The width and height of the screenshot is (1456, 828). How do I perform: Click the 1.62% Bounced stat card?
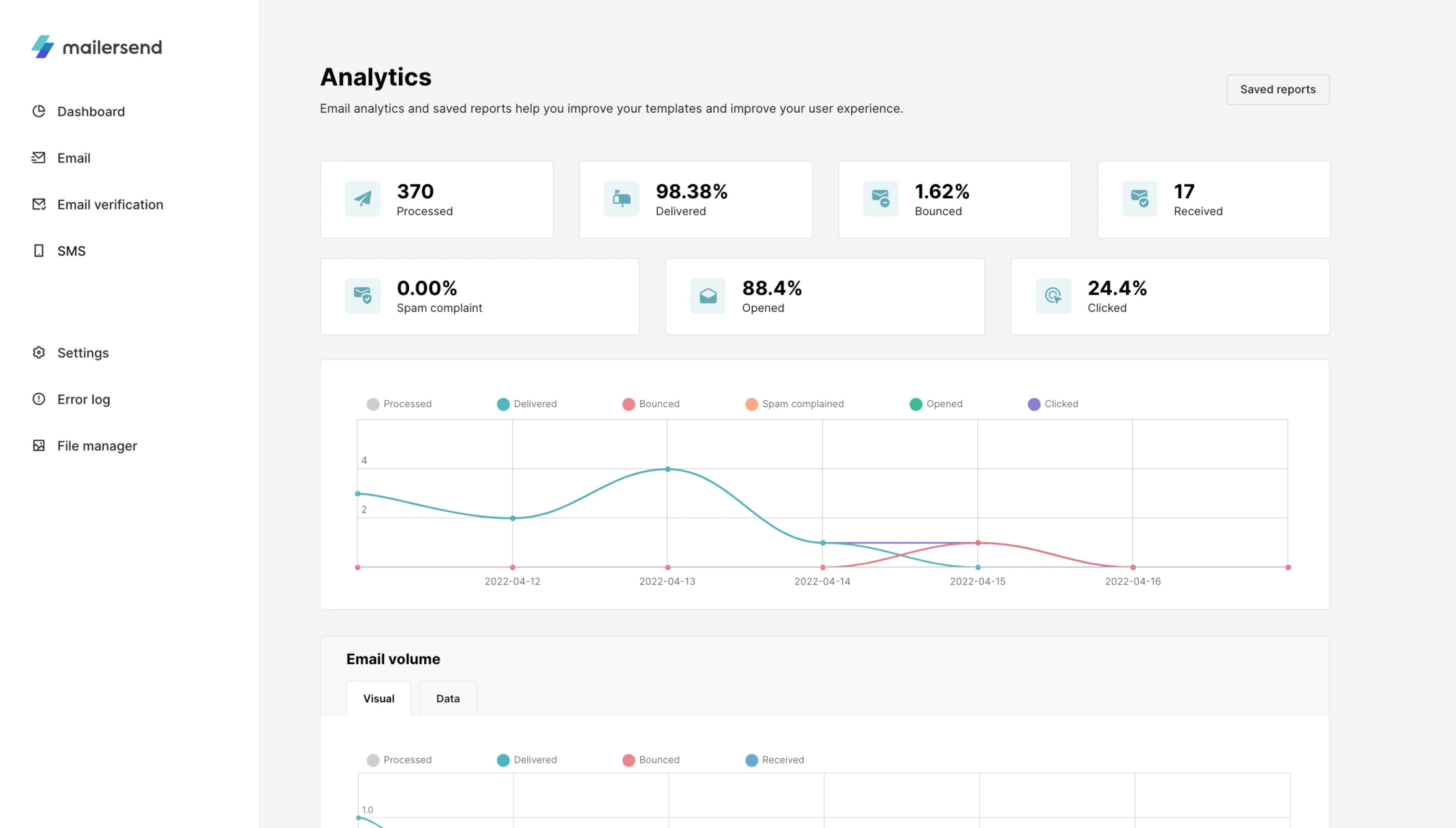point(955,200)
